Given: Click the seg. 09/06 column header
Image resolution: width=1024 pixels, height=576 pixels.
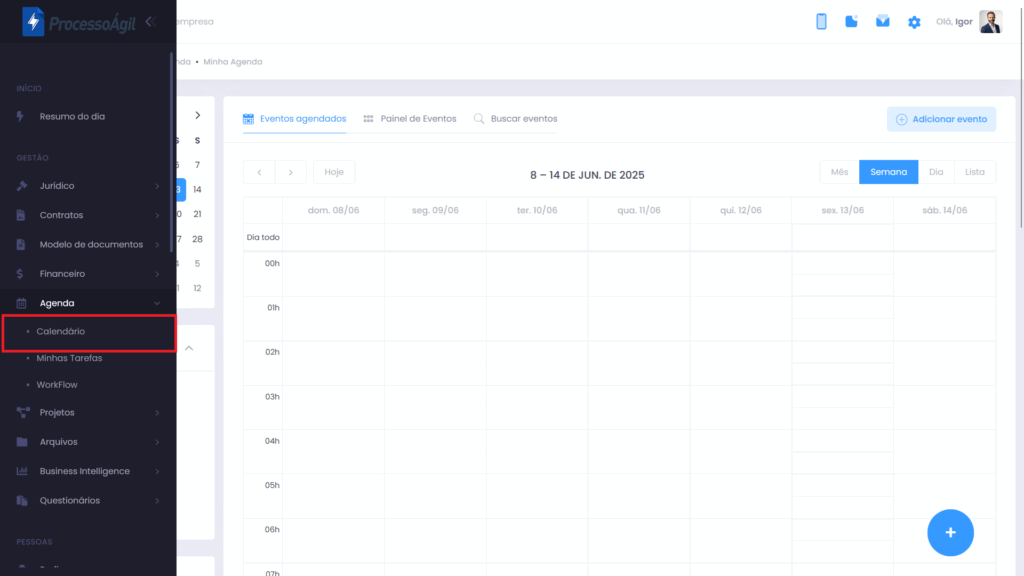Looking at the screenshot, I should [435, 210].
